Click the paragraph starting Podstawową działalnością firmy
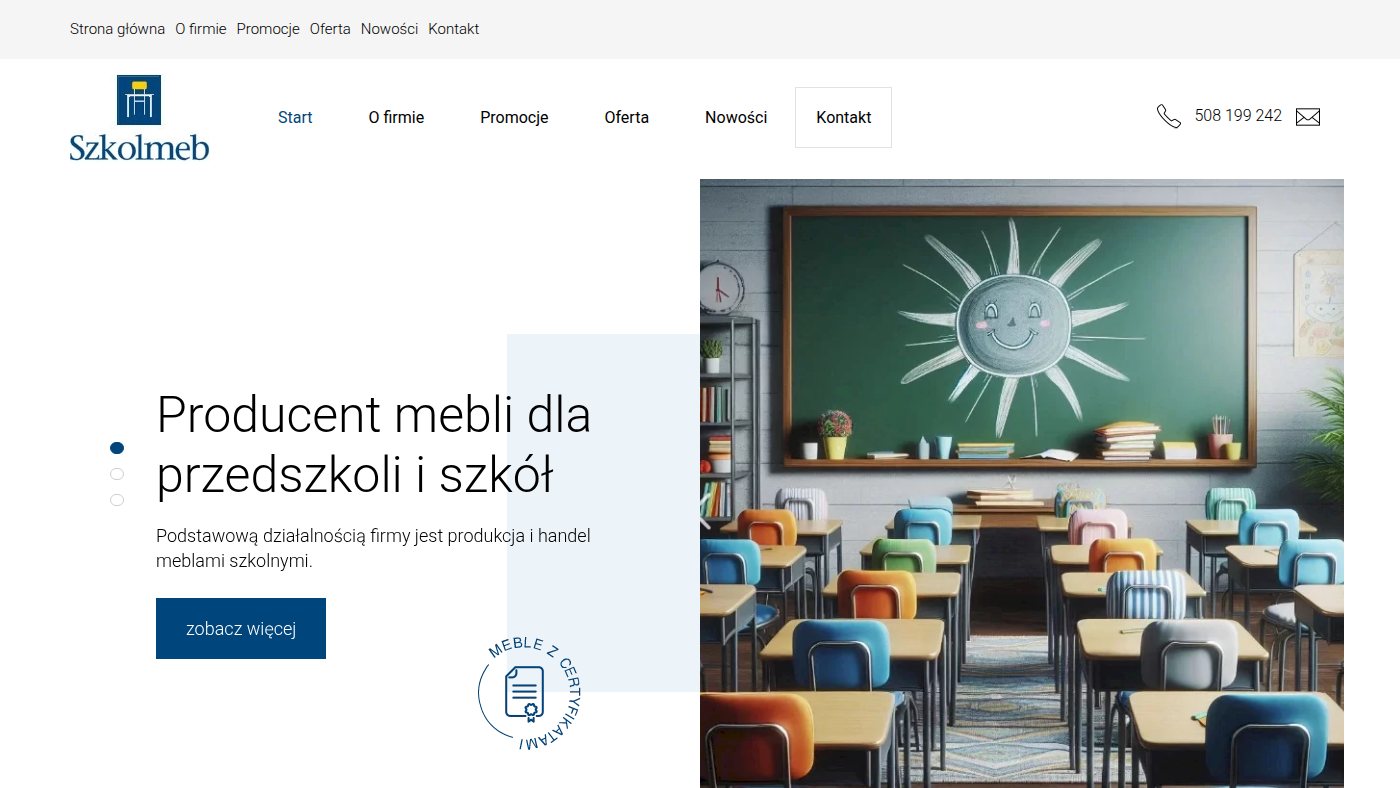The image size is (1400, 788). click(373, 548)
